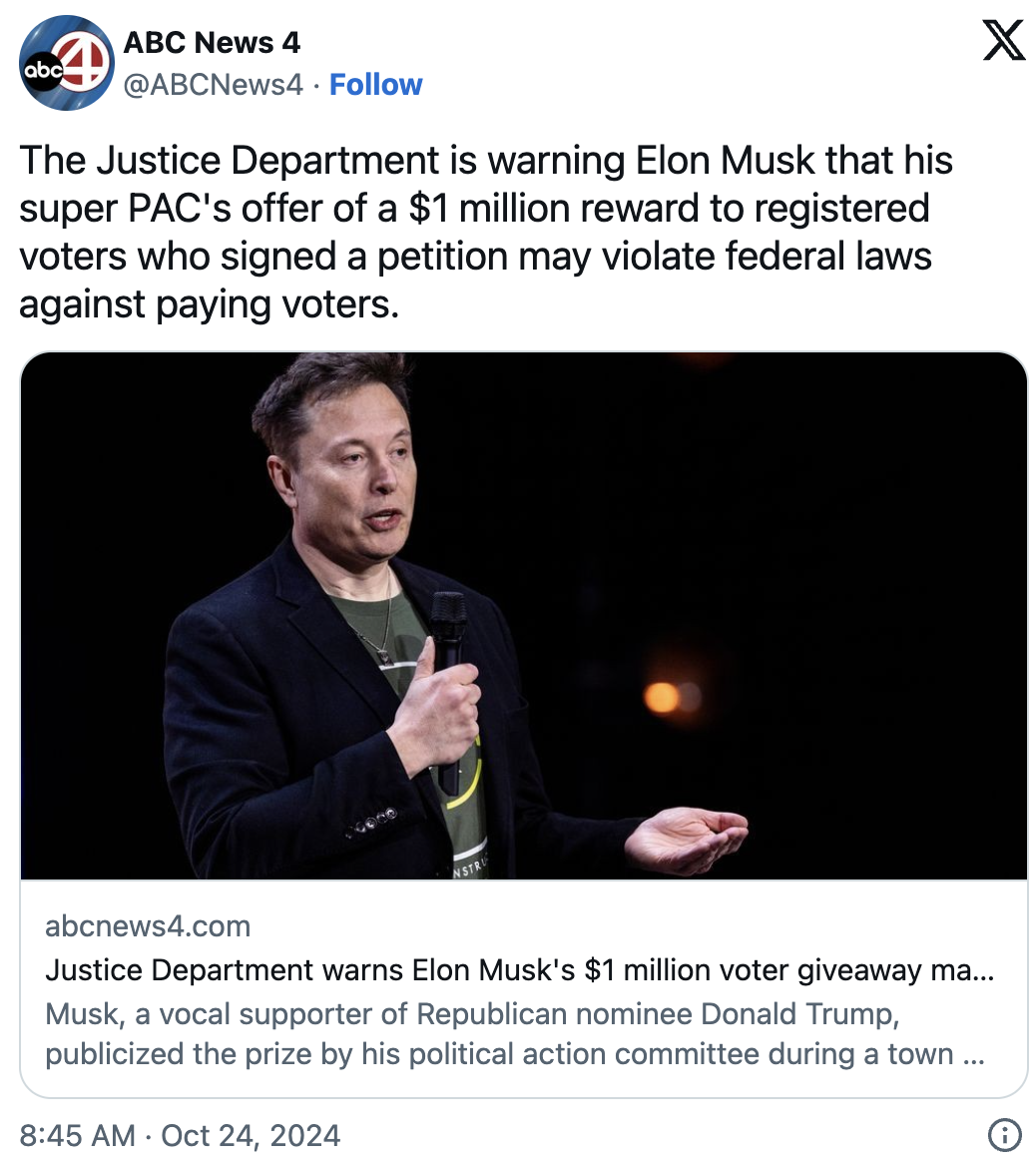Click the 8:45 AM timestamp

point(77,1136)
